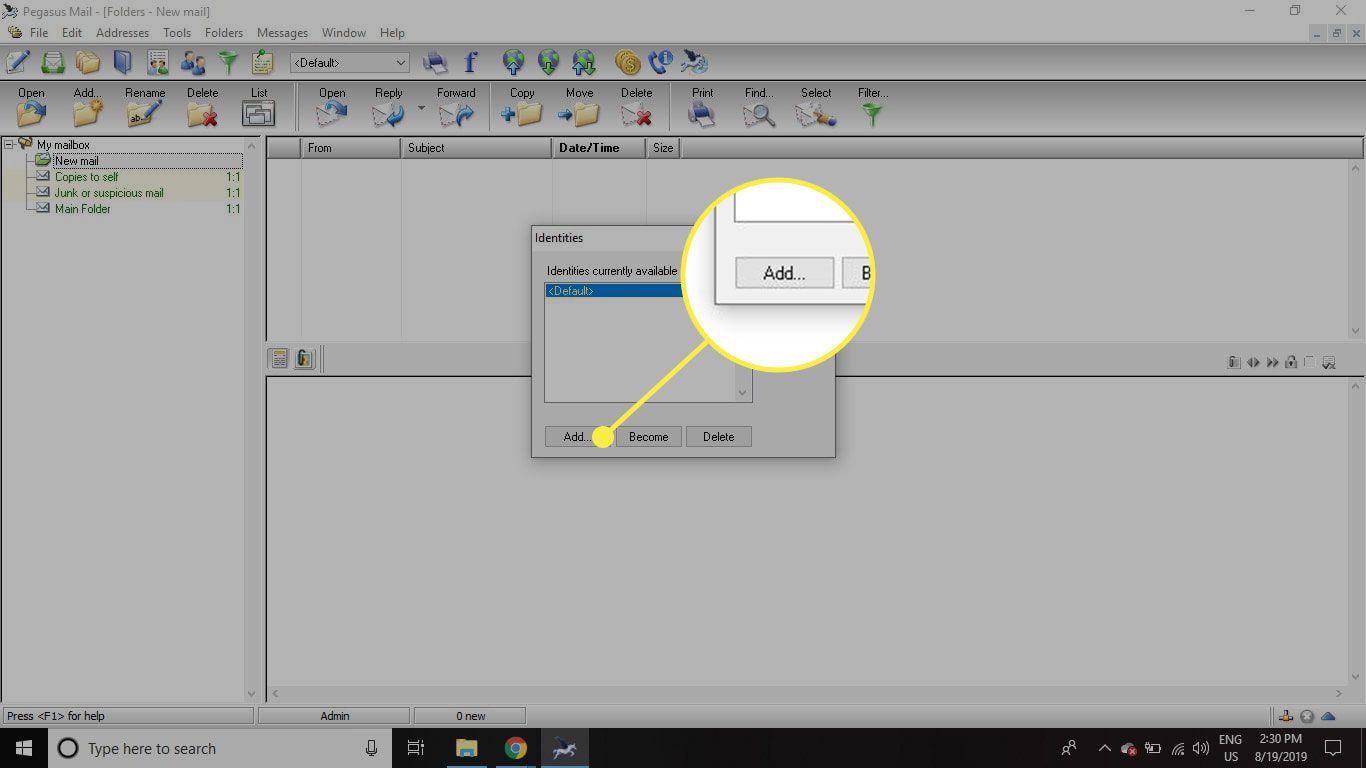
Task: Click the Pegasus winged horse toolbar icon
Action: click(695, 62)
